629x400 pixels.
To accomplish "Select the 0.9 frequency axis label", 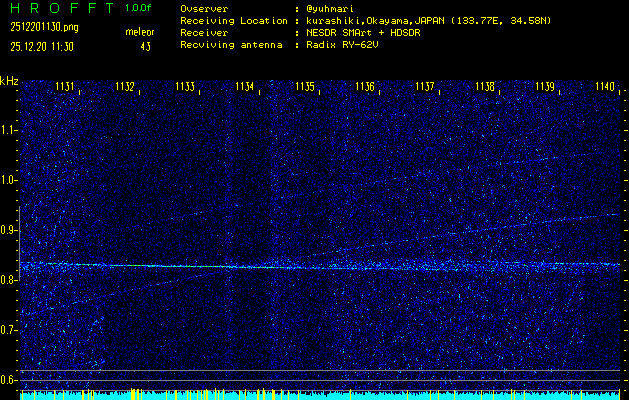I will [x=9, y=230].
